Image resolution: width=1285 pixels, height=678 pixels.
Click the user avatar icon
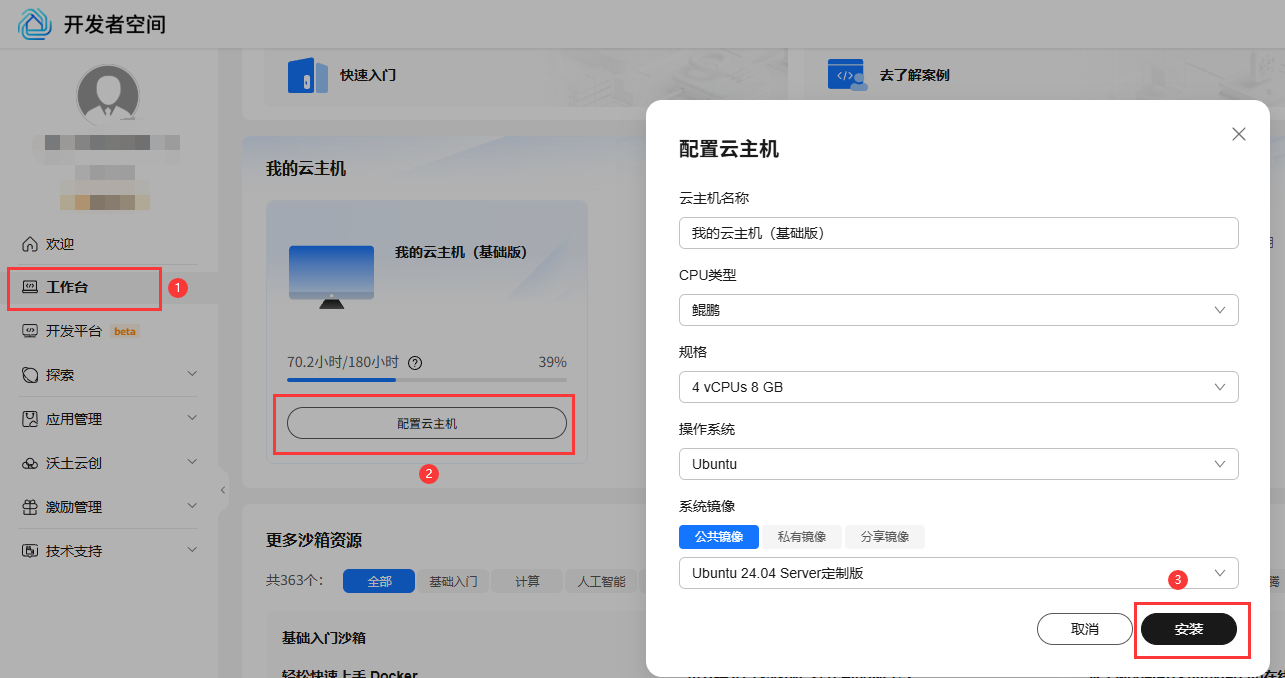[x=108, y=96]
